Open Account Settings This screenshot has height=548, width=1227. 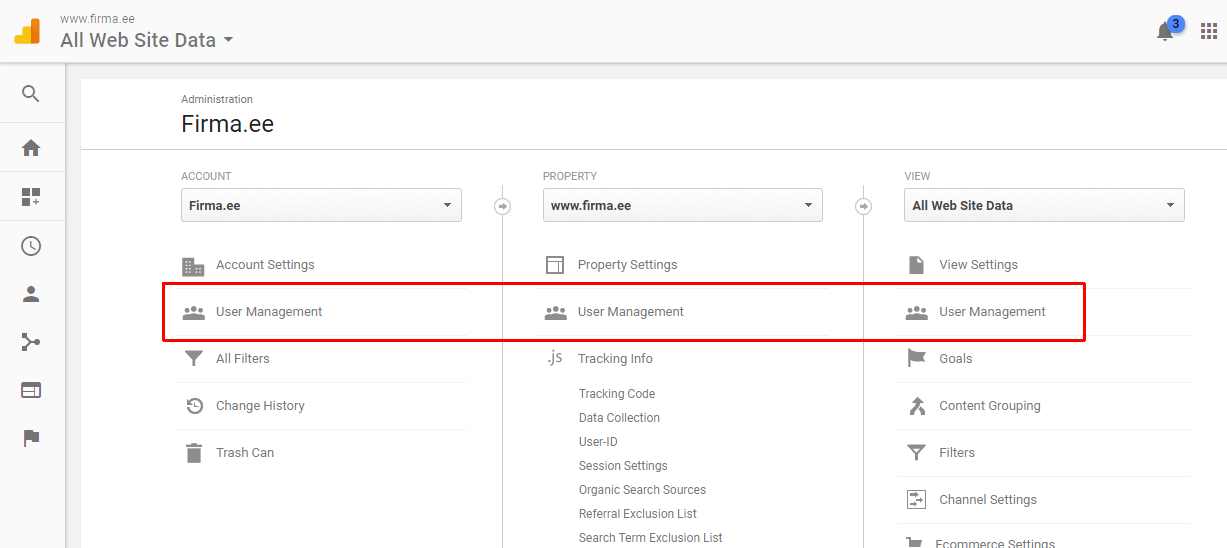[265, 265]
